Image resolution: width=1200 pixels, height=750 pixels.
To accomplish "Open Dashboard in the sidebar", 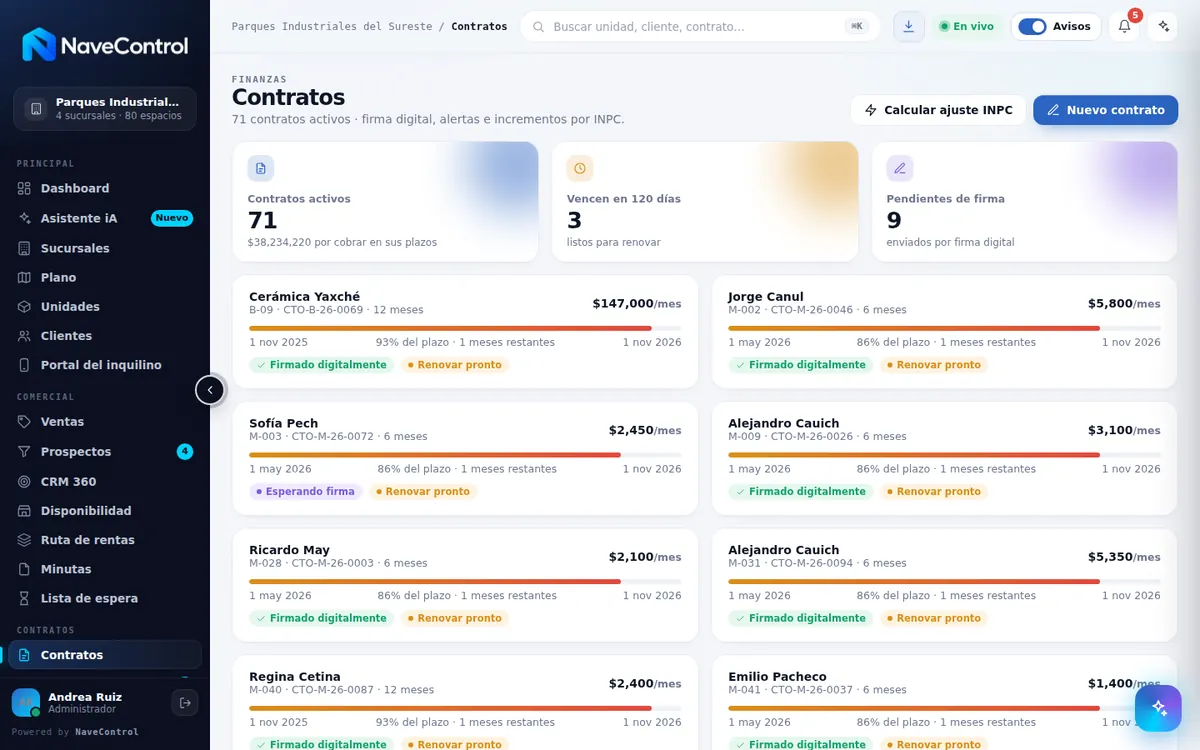I will (105, 188).
